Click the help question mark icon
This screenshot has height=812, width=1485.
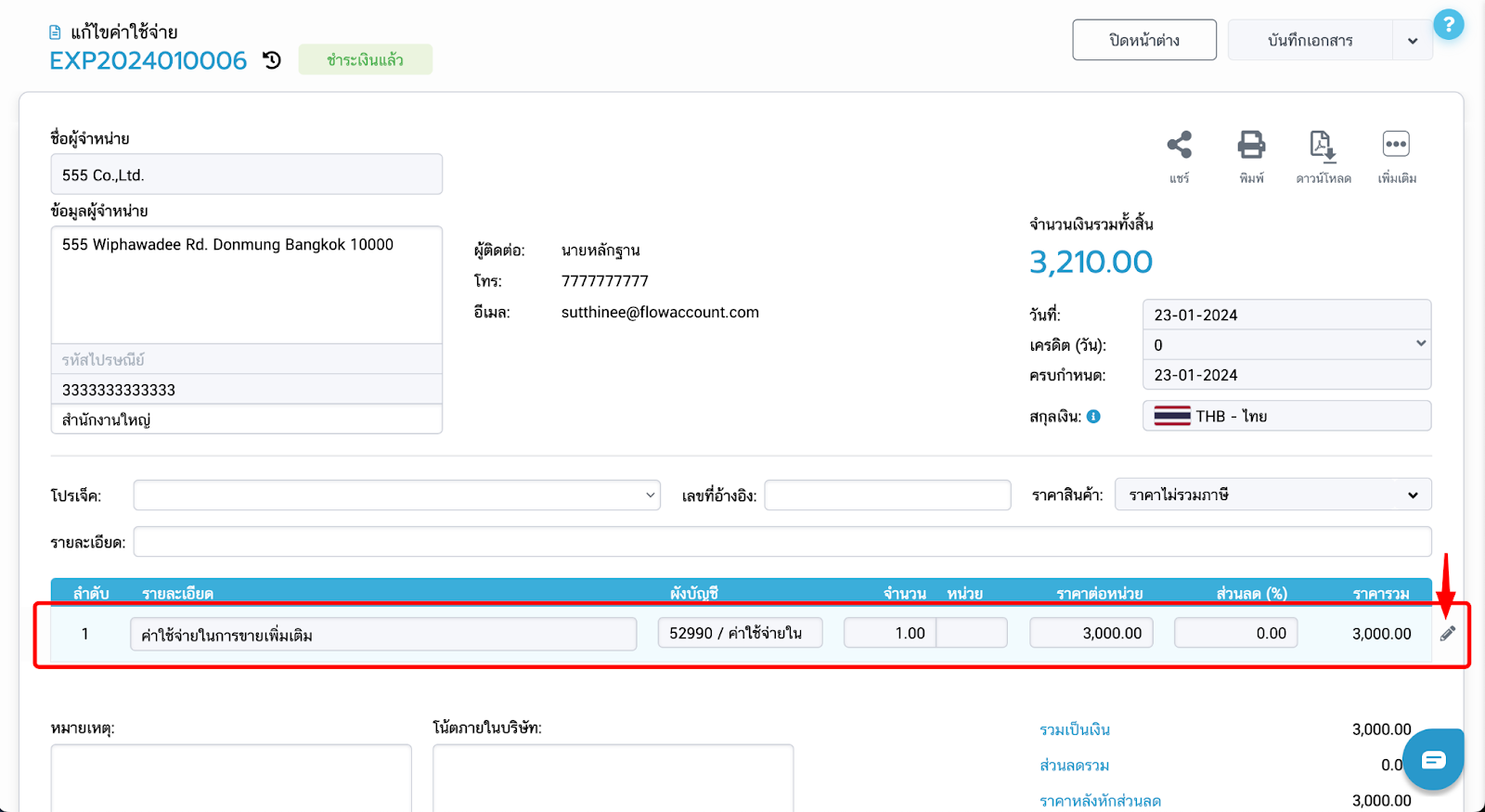pos(1448,25)
